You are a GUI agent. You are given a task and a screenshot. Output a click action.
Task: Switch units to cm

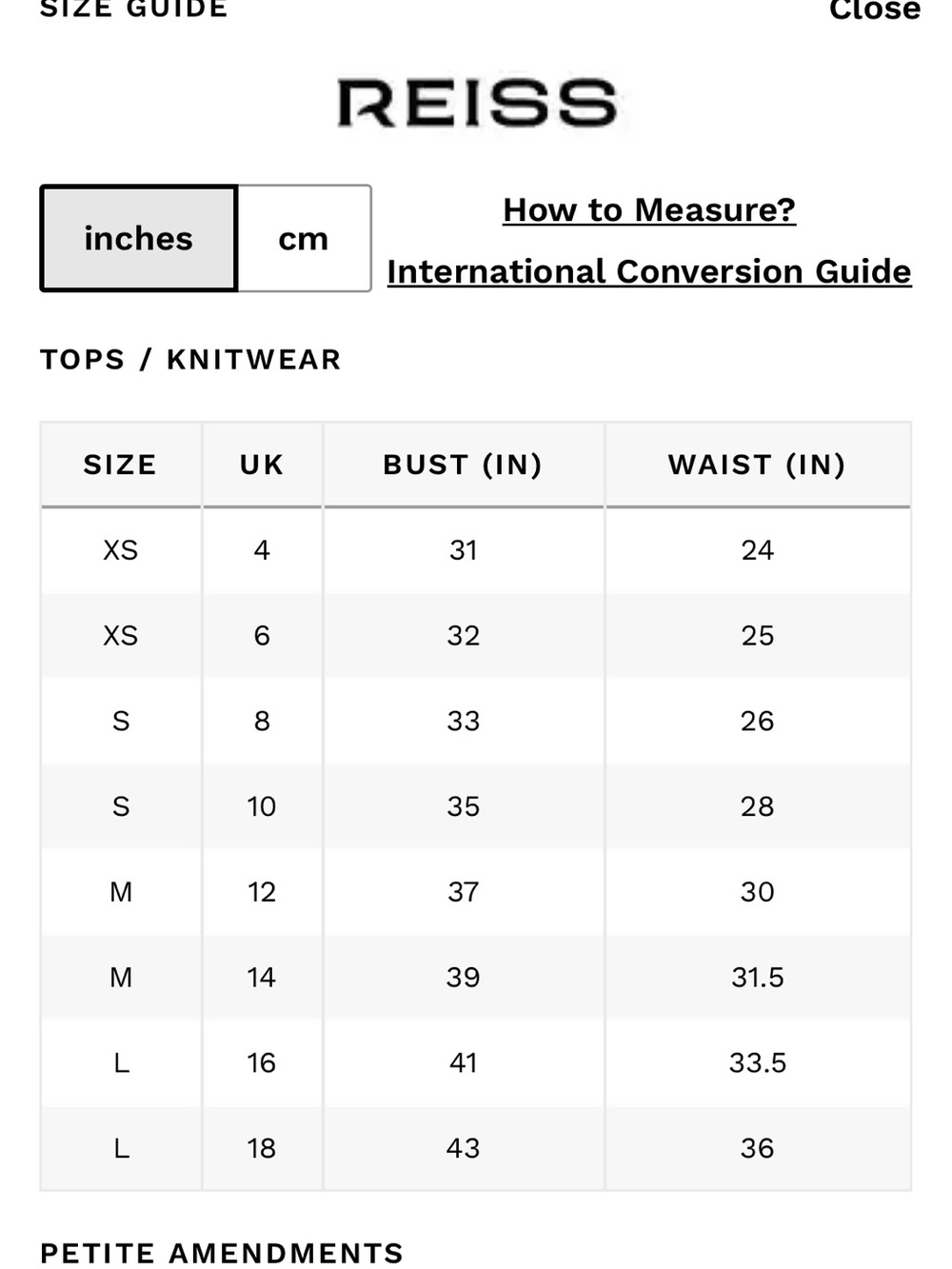coord(304,238)
